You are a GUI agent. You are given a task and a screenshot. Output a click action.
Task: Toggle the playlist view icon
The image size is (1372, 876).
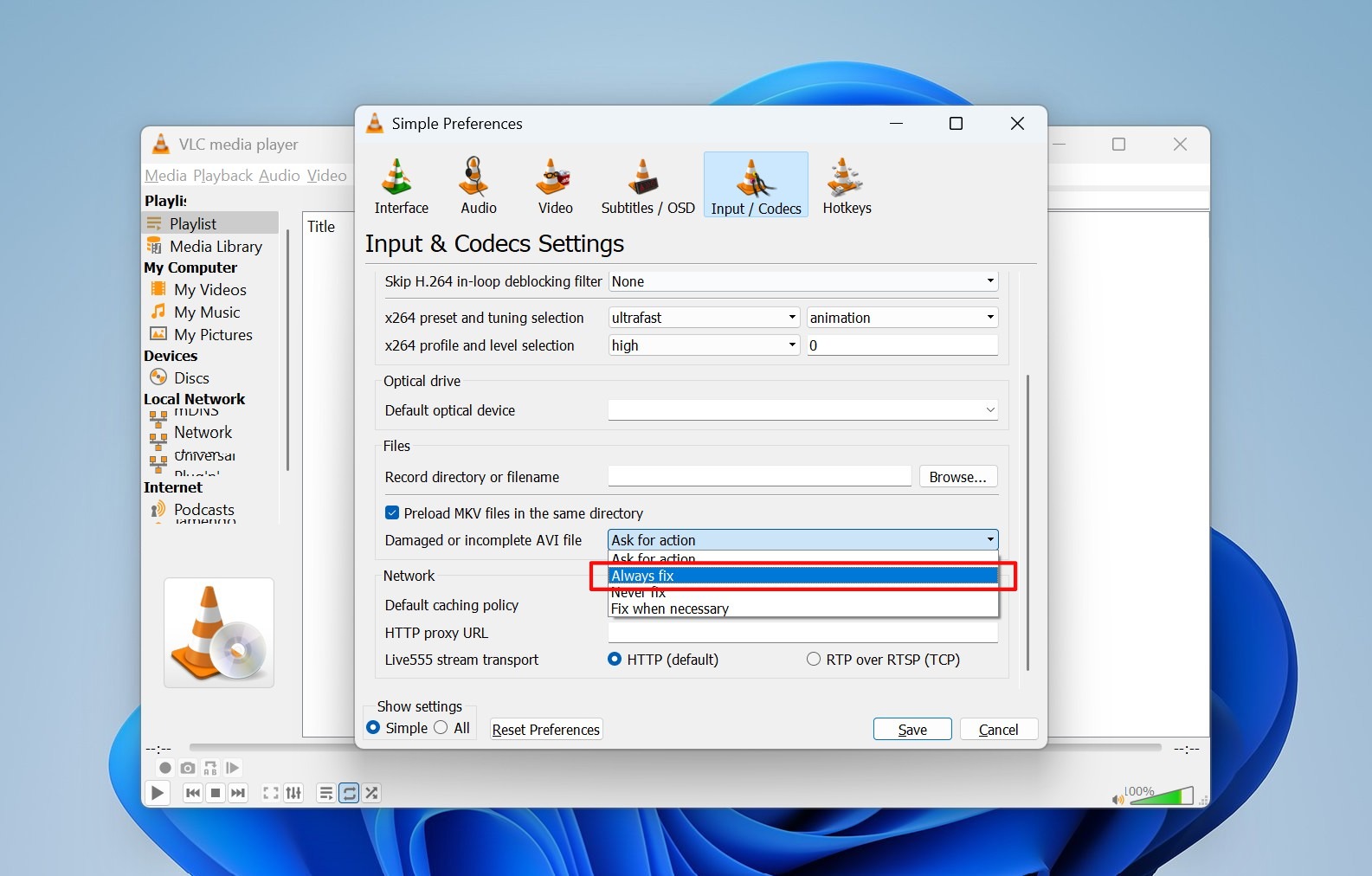pos(325,793)
